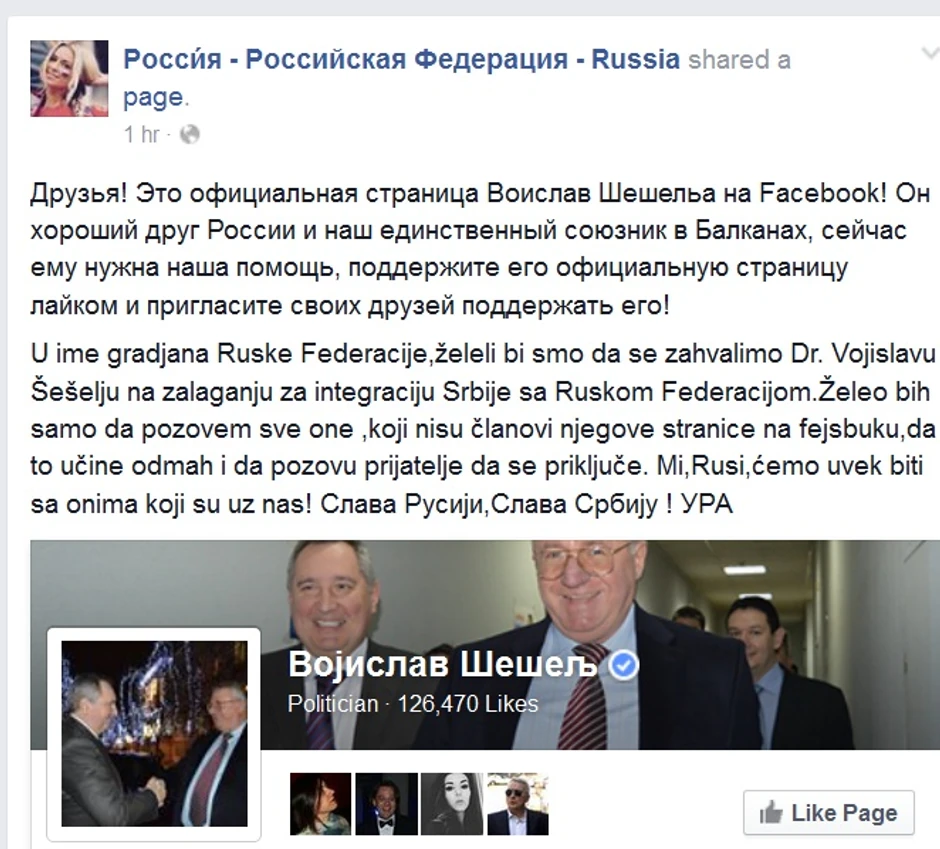Click the fourth friend thumbnail, man in sunglasses
The width and height of the screenshot is (940, 849).
pyautogui.click(x=518, y=804)
